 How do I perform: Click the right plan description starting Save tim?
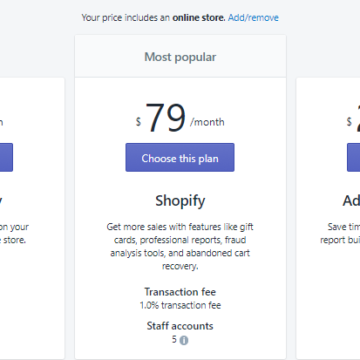[x=340, y=233]
